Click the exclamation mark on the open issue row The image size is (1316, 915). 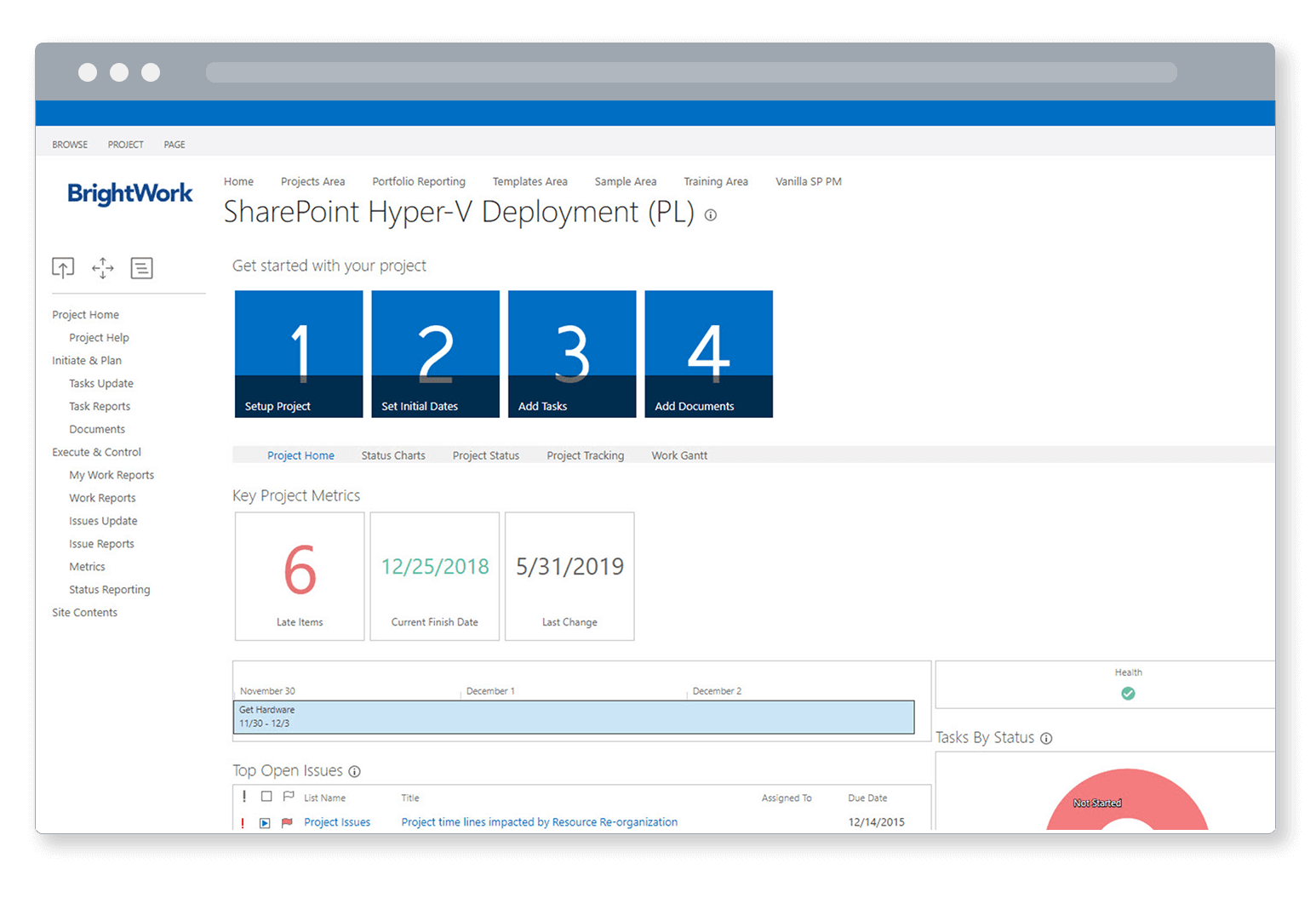click(243, 821)
